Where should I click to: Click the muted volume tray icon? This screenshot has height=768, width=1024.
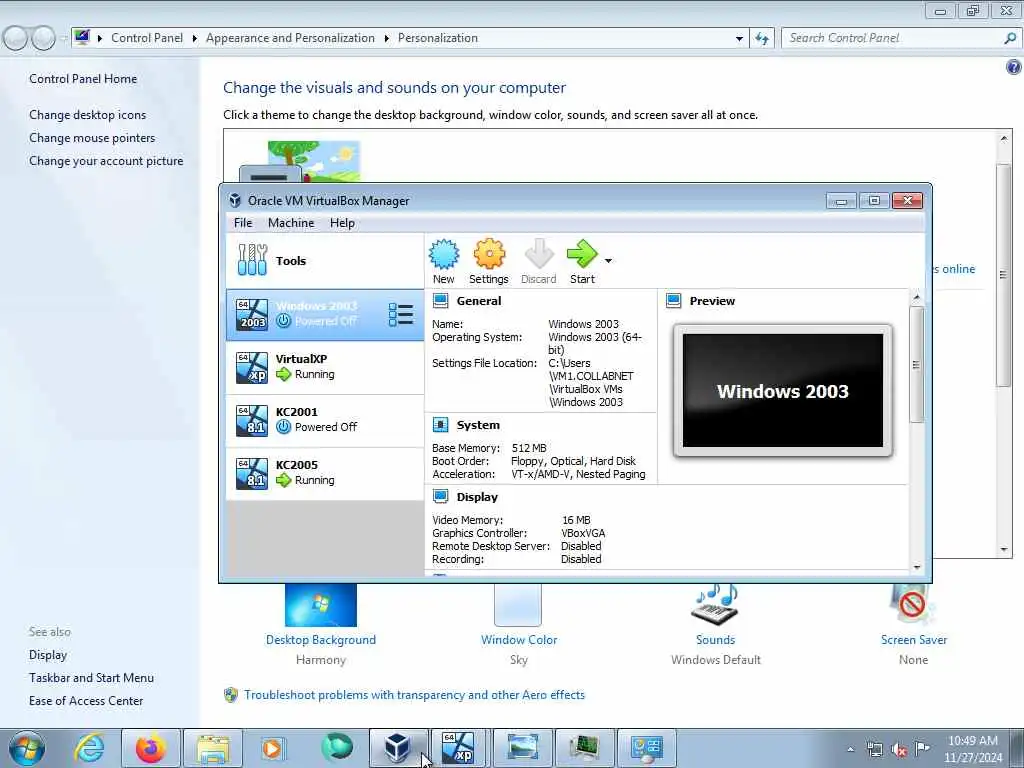click(x=899, y=750)
